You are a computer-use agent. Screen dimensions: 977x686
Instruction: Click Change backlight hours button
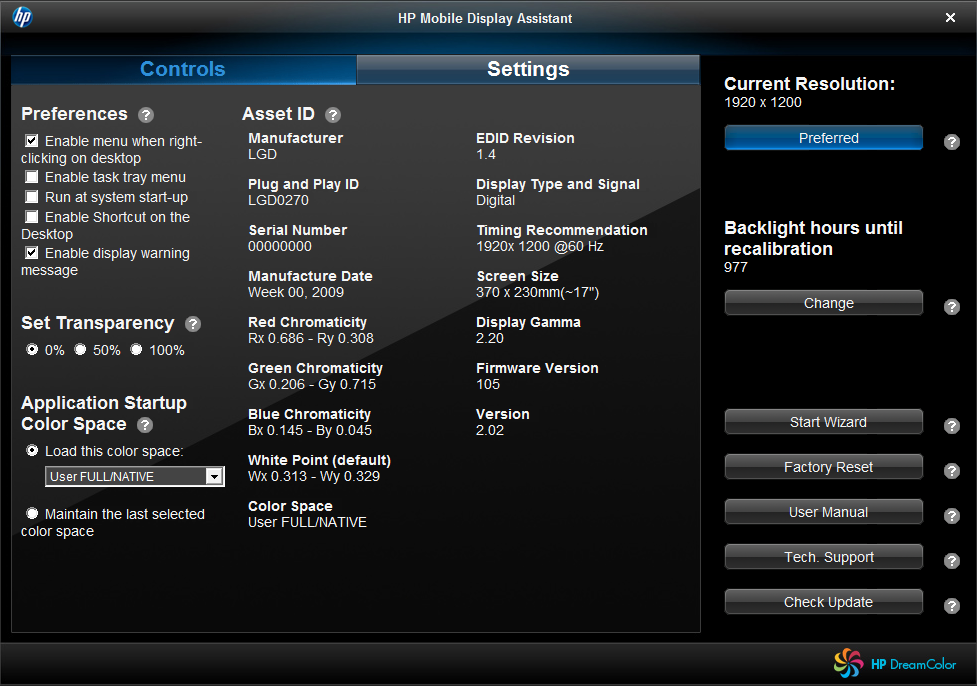(823, 303)
